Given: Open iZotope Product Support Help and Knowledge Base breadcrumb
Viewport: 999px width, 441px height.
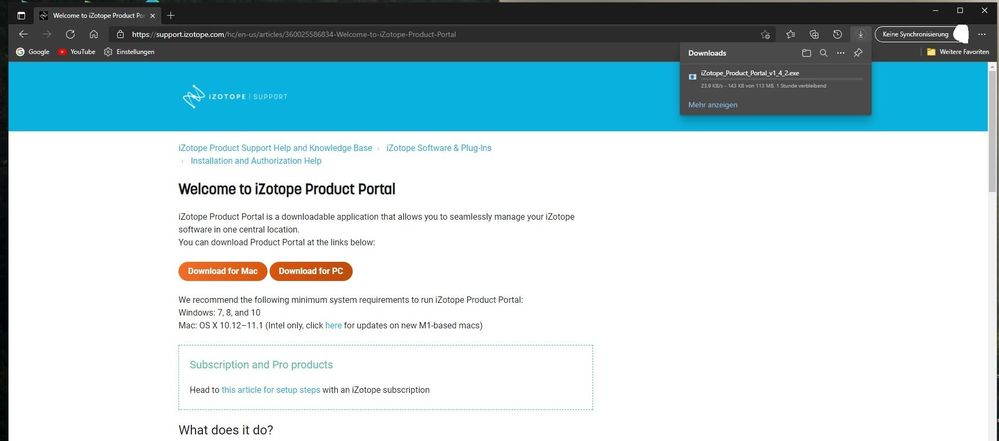Looking at the screenshot, I should point(275,148).
